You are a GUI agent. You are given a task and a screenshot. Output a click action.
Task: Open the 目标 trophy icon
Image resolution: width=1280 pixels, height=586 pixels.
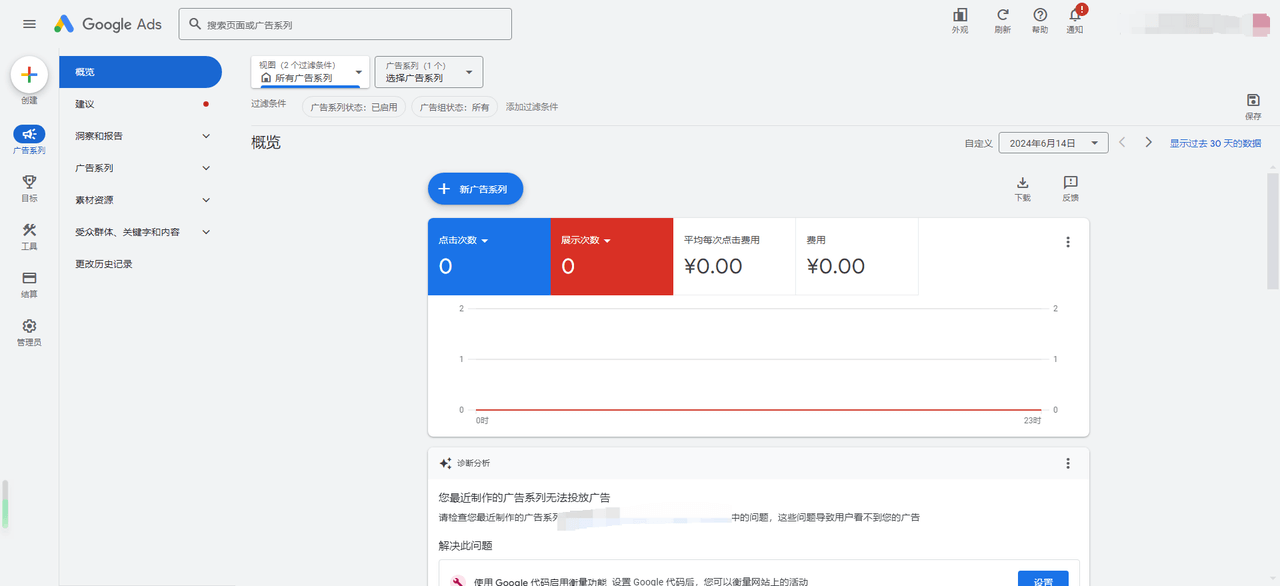pyautogui.click(x=29, y=182)
